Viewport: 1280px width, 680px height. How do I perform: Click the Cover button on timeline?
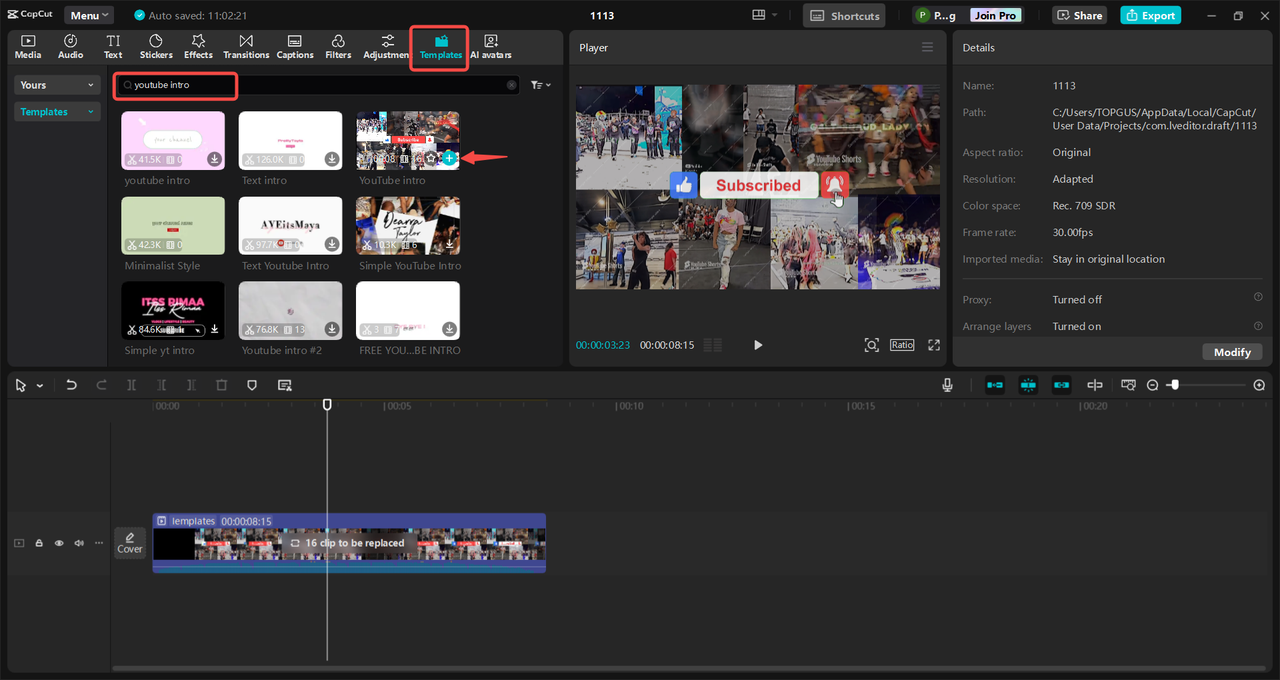click(130, 542)
